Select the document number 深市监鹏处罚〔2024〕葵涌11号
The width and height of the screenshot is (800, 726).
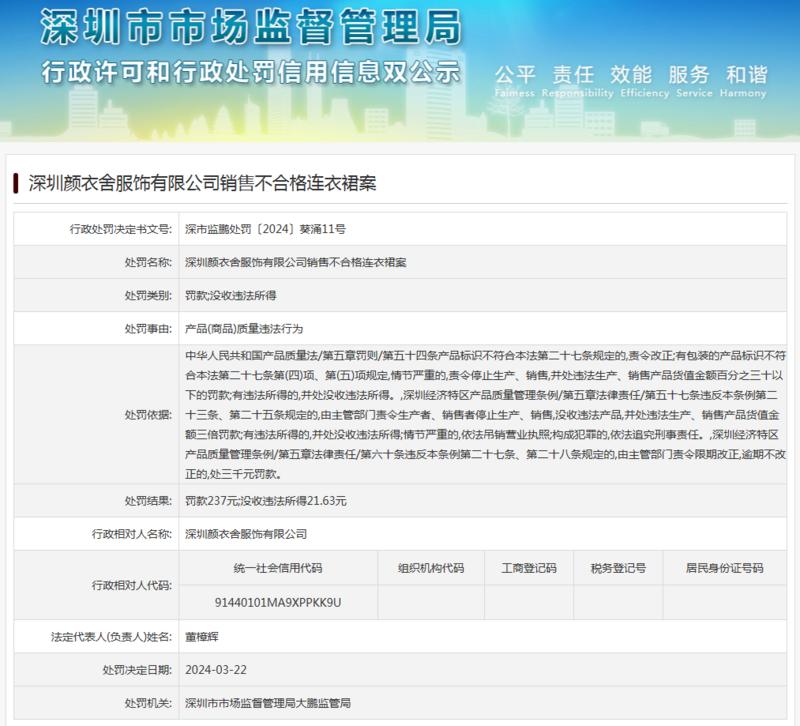point(265,229)
